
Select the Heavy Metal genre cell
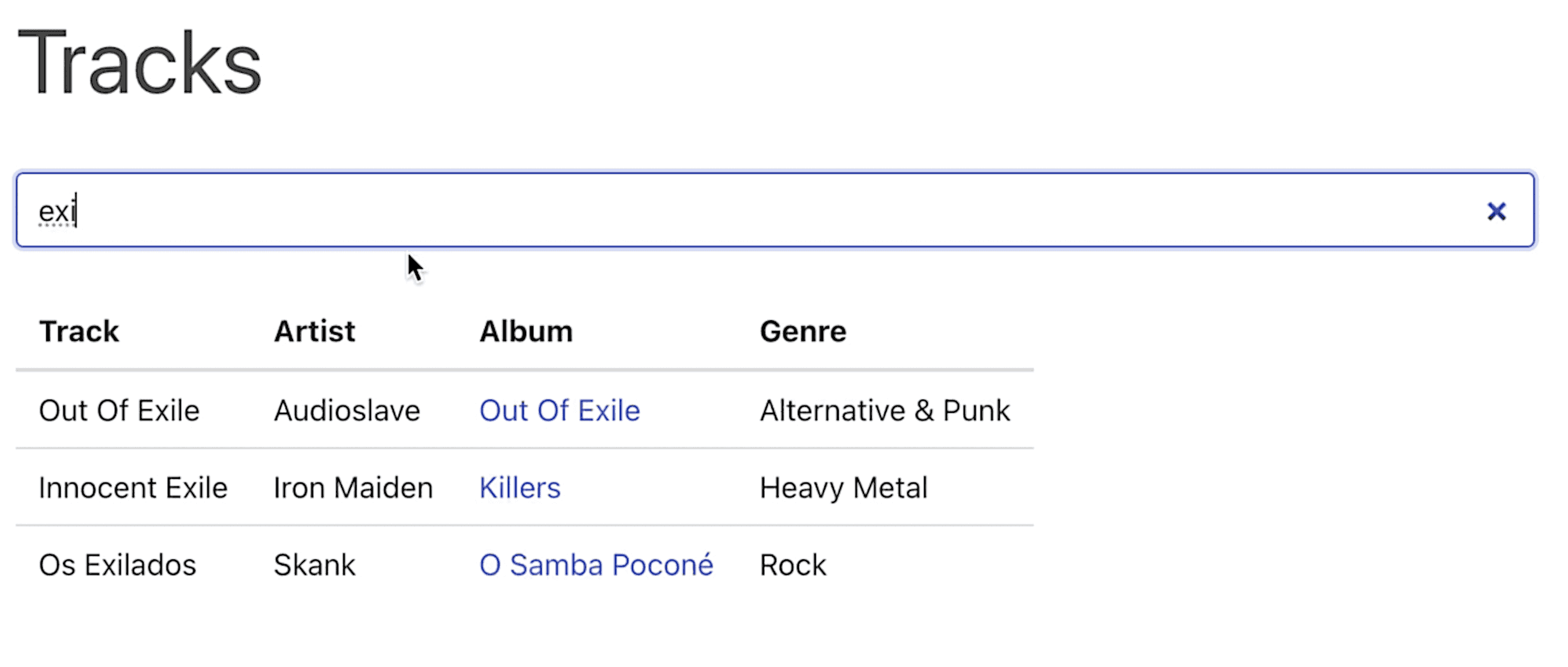point(843,487)
